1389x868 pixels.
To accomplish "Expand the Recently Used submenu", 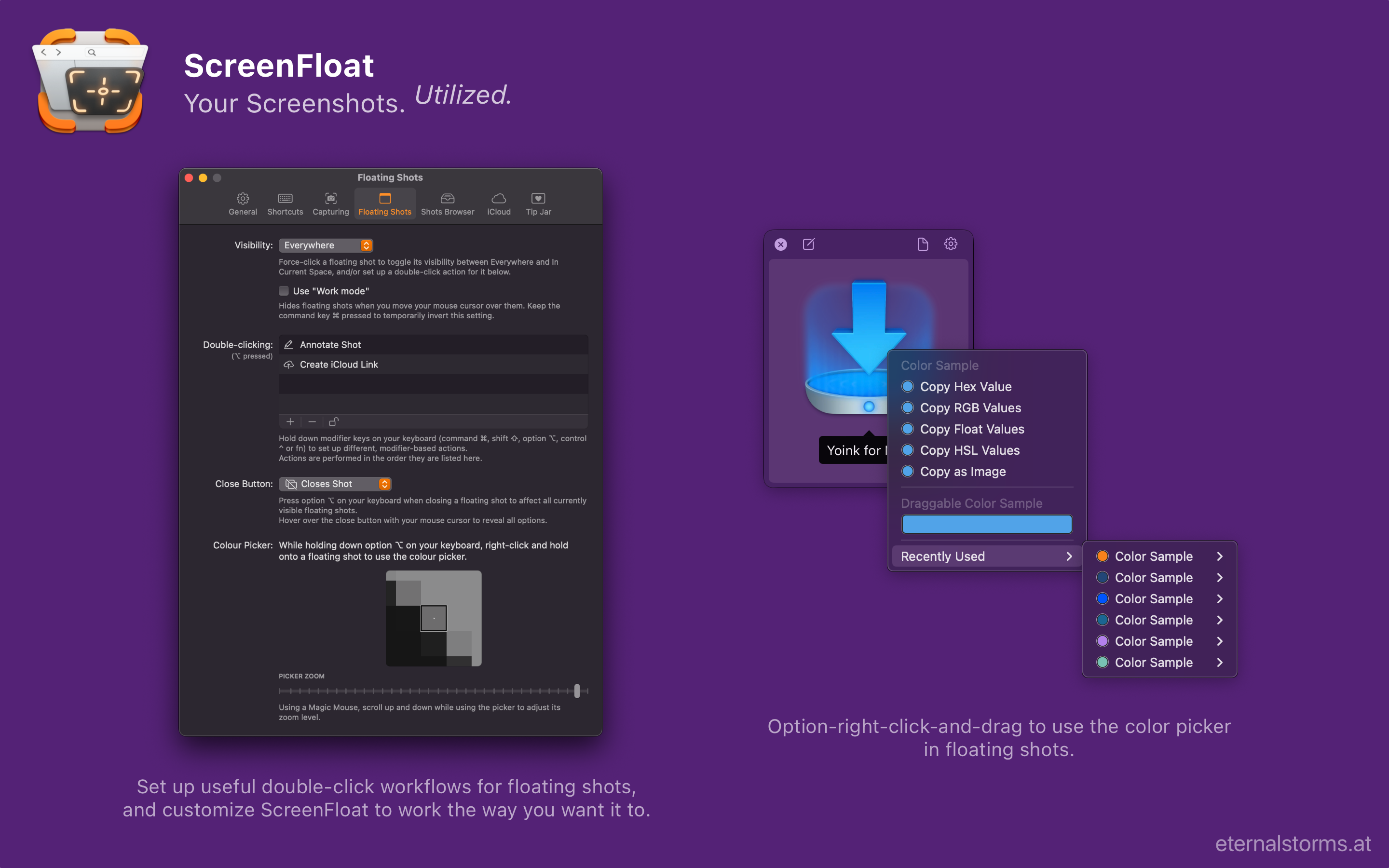I will (x=987, y=556).
